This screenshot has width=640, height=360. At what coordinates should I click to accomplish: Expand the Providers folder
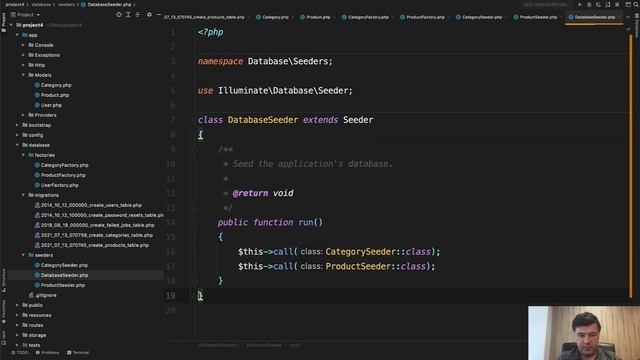(23, 115)
